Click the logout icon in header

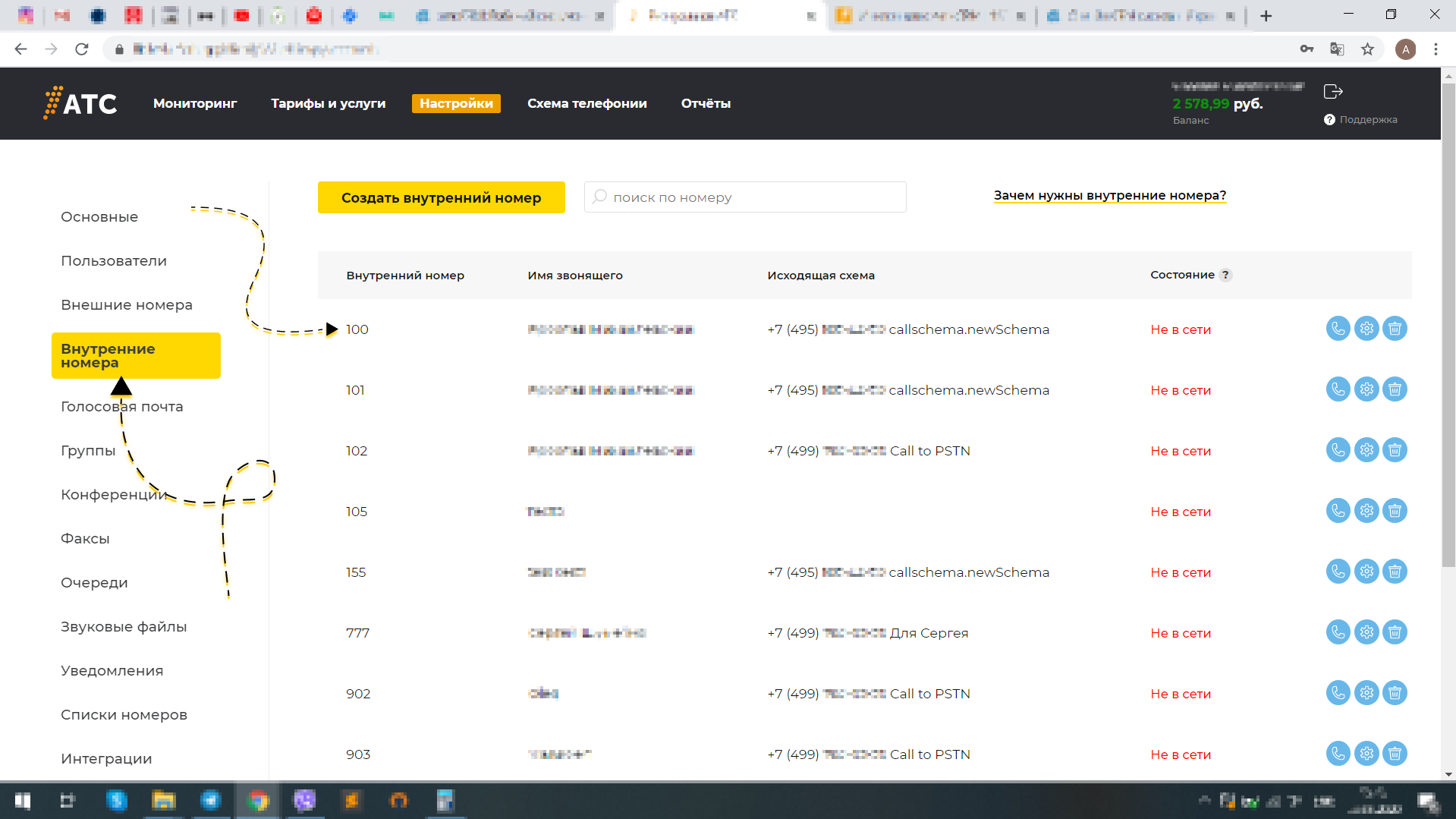[x=1333, y=92]
